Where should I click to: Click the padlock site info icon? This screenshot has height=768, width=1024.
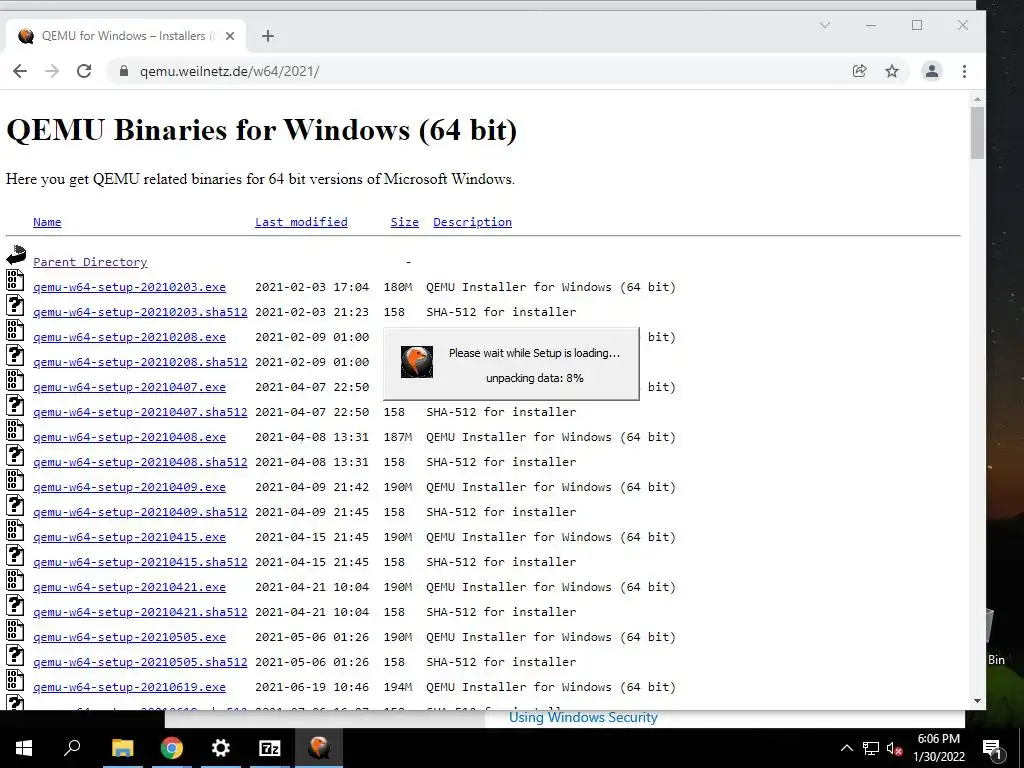click(124, 71)
